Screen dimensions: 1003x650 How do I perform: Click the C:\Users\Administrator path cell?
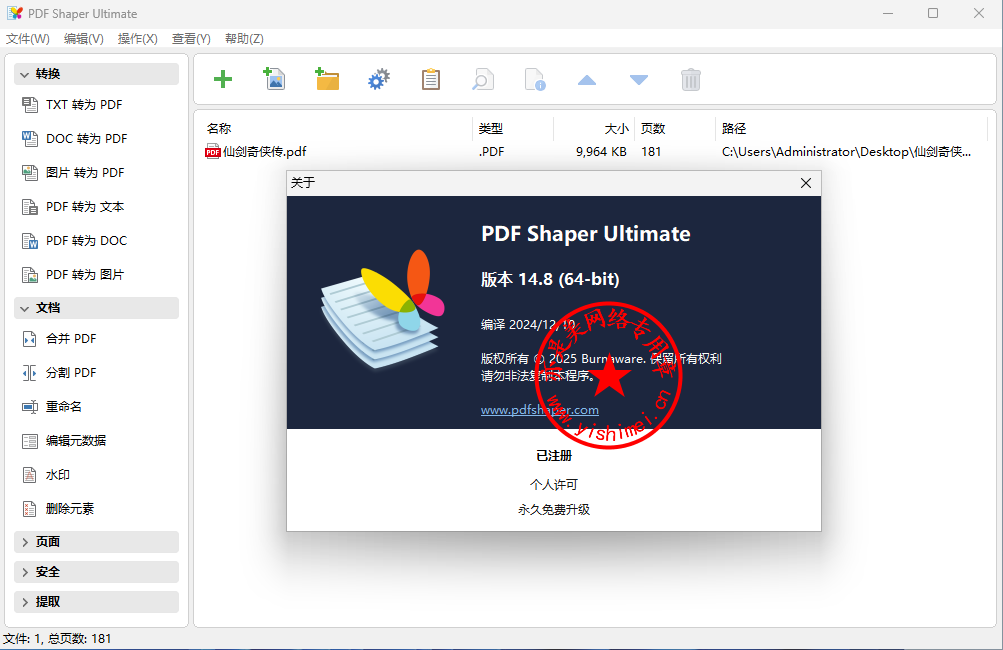coord(846,152)
